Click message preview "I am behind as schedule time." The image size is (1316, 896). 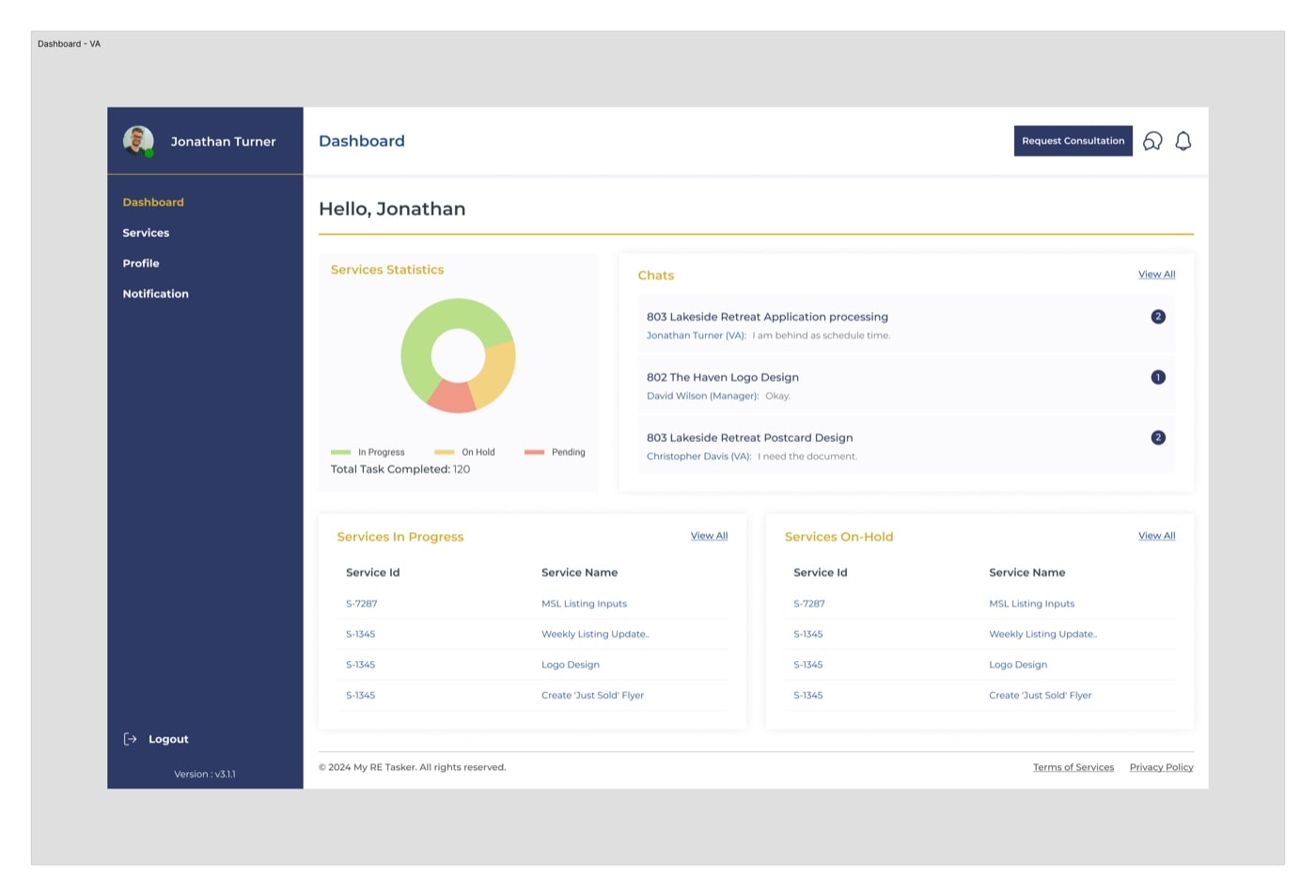point(822,336)
